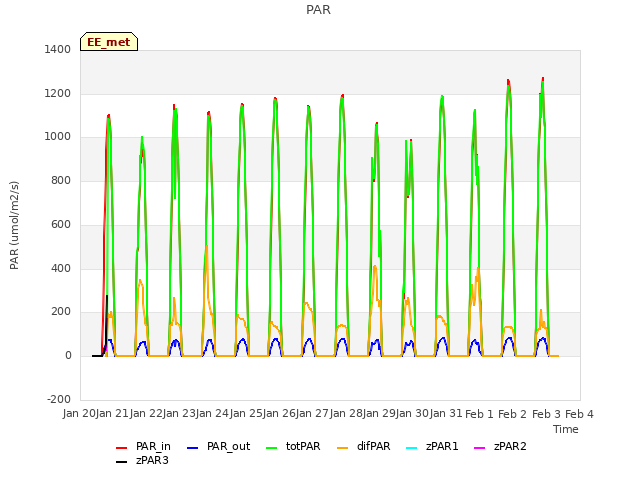This screenshot has width=640, height=480.
Task: Click the 400 y-axis tick label
Action: [61, 268]
